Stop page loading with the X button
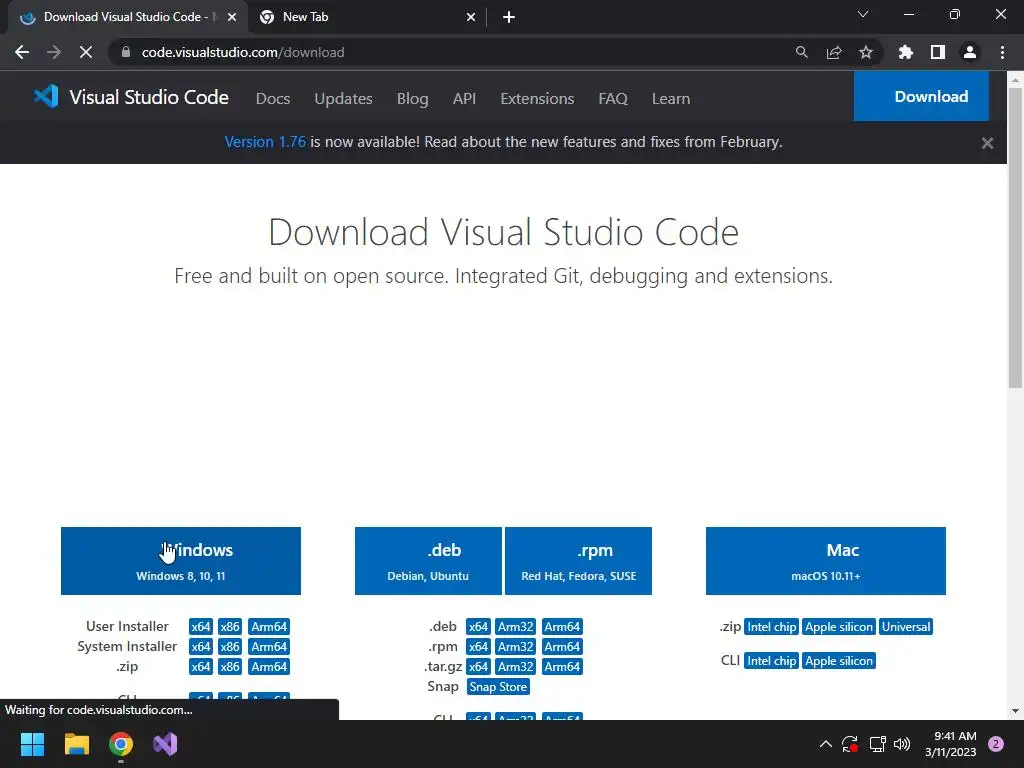Image resolution: width=1024 pixels, height=768 pixels. click(x=86, y=52)
